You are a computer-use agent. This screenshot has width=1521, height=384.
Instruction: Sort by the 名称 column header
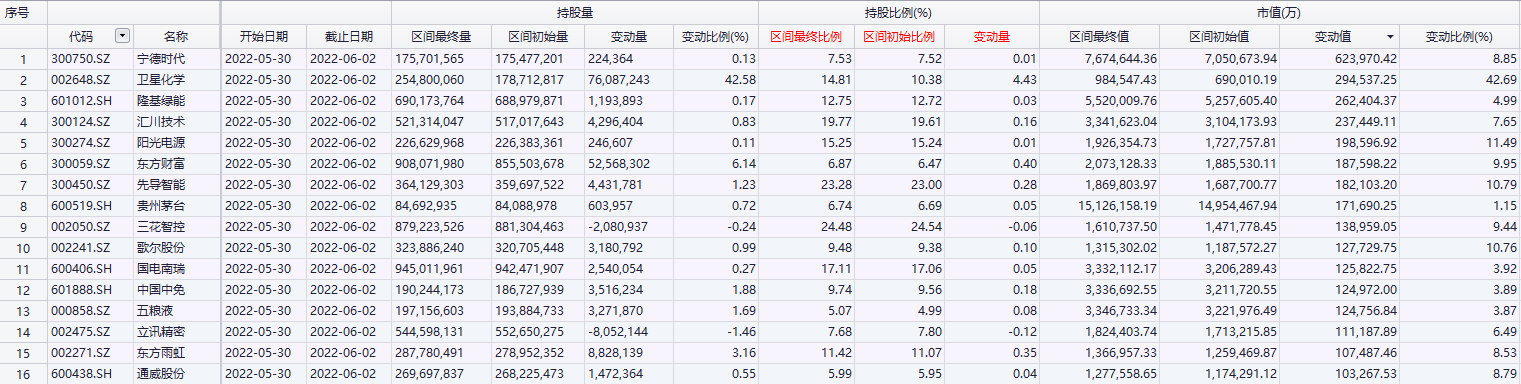pos(176,37)
